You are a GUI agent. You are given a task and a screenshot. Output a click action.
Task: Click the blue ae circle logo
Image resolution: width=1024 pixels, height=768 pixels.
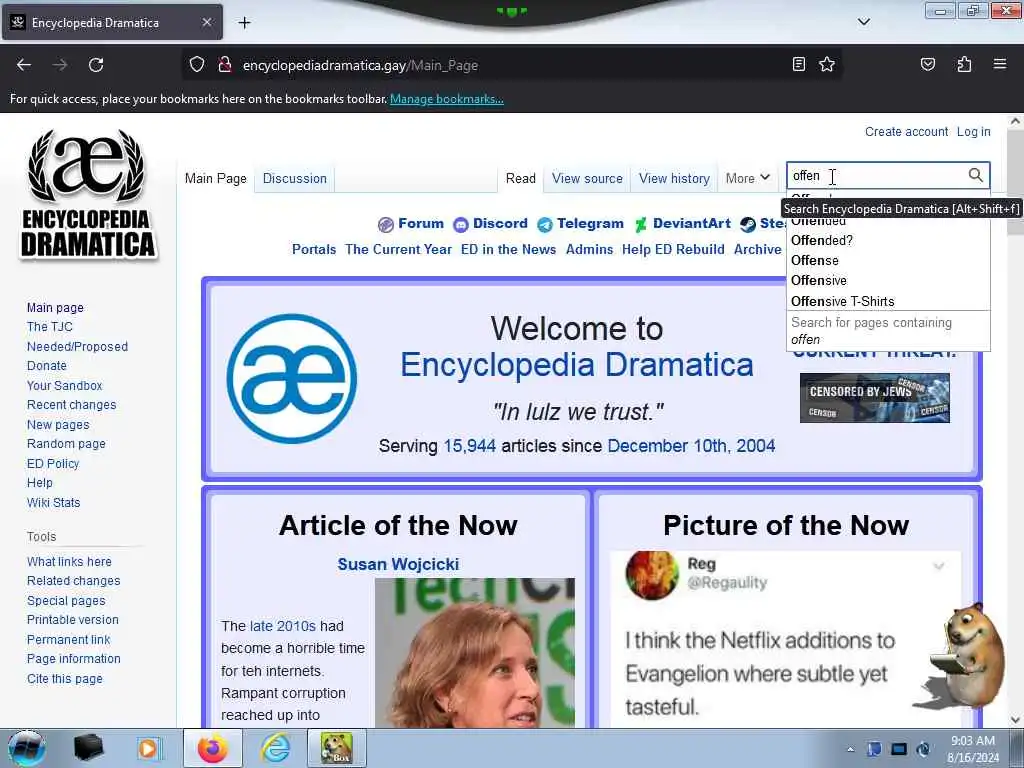(292, 379)
